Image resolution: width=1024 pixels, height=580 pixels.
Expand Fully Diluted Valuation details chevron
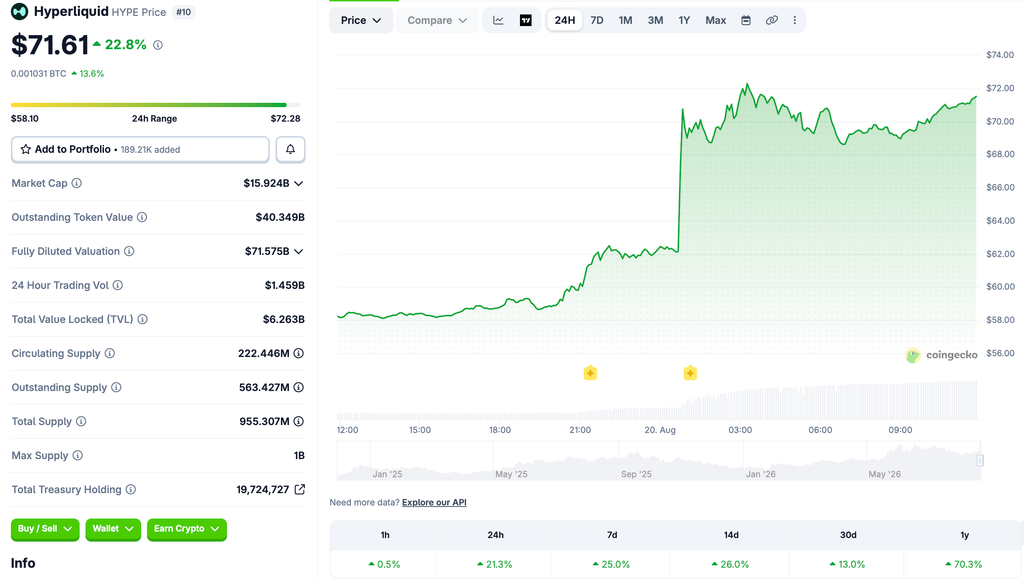298,251
